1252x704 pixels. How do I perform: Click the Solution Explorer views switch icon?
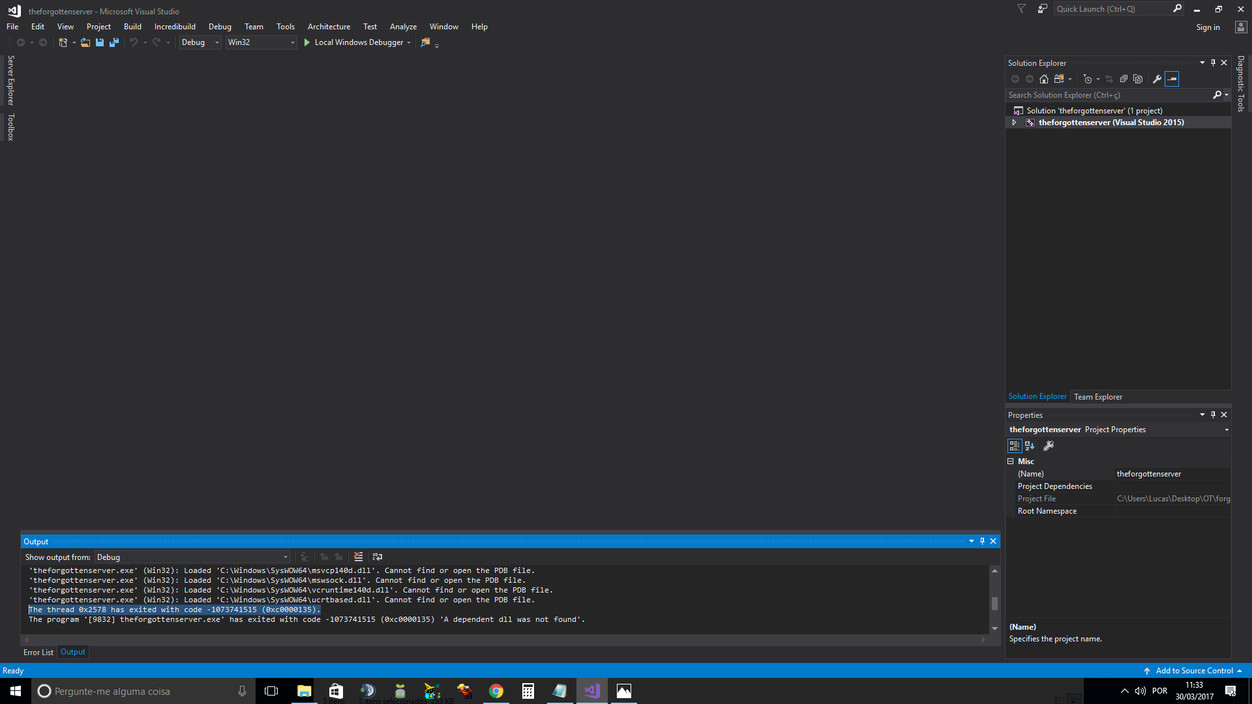pos(1060,79)
